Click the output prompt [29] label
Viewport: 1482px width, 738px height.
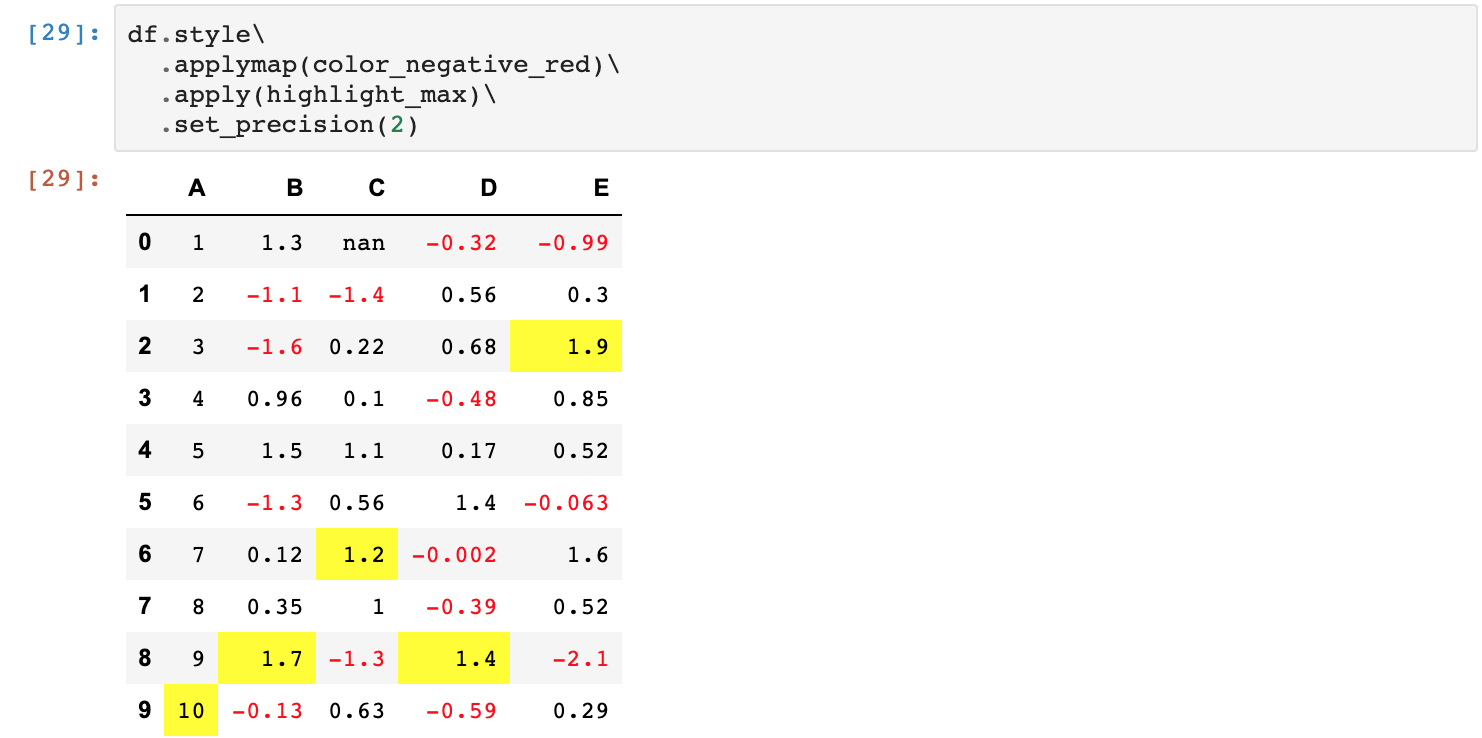[64, 180]
